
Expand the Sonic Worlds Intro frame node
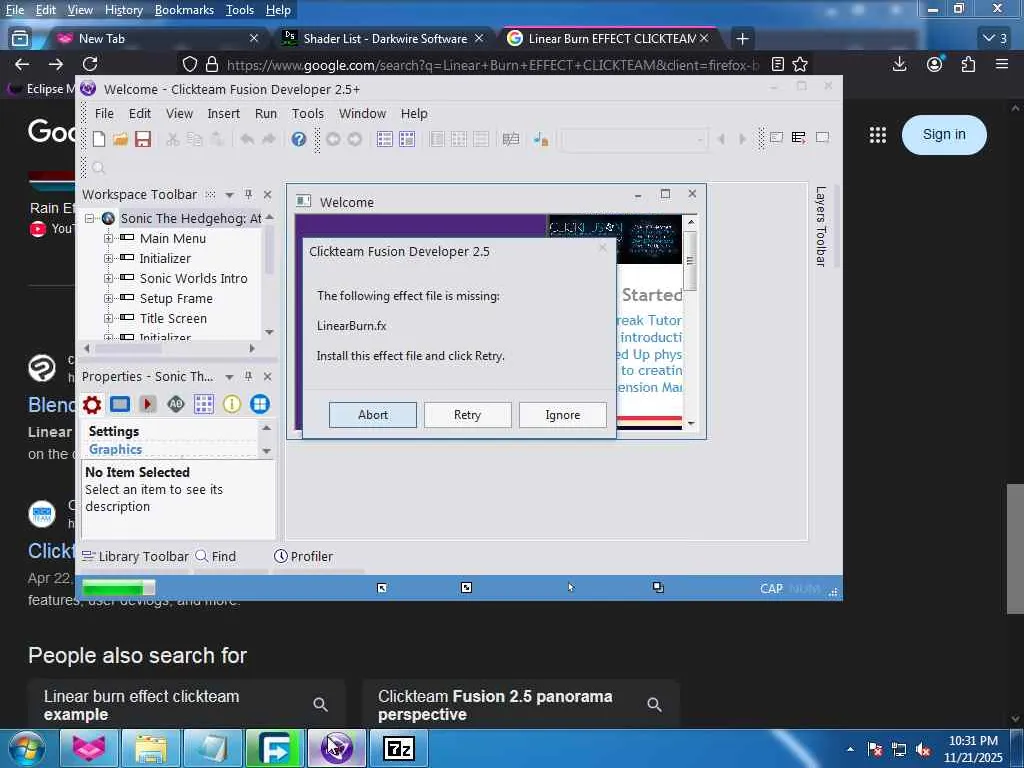point(108,278)
